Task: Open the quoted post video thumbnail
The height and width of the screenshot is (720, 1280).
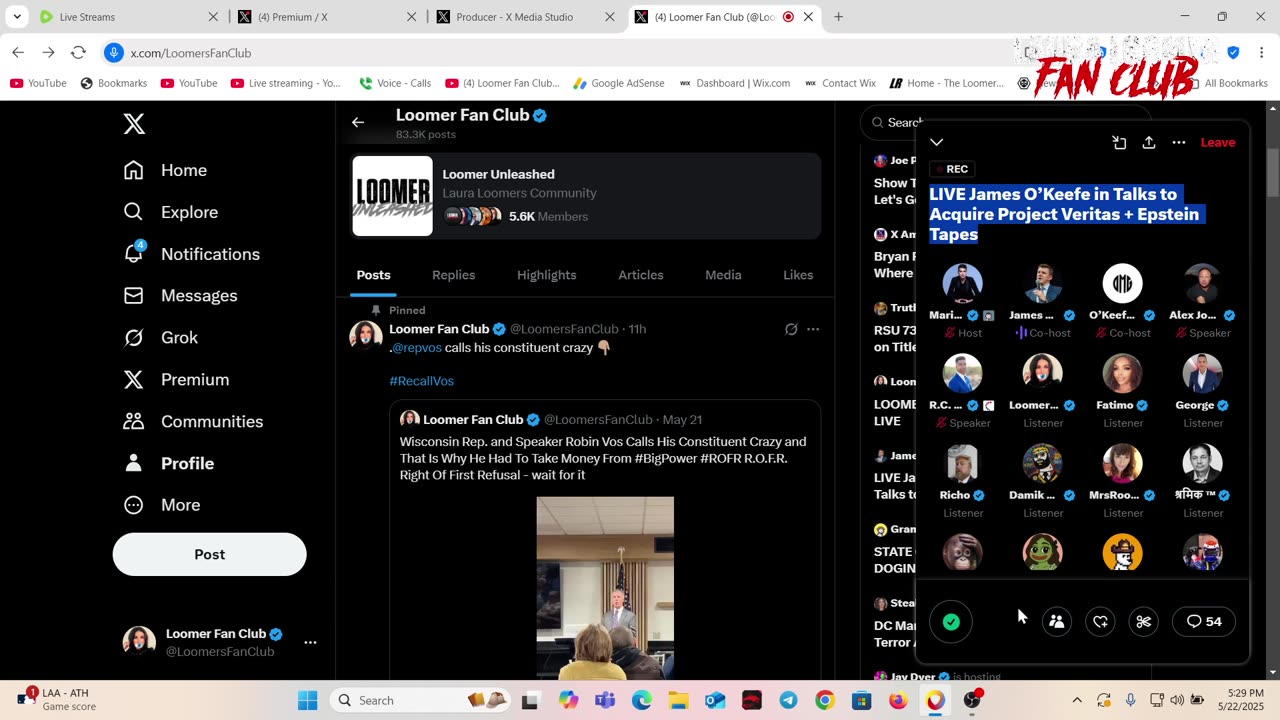Action: (605, 588)
